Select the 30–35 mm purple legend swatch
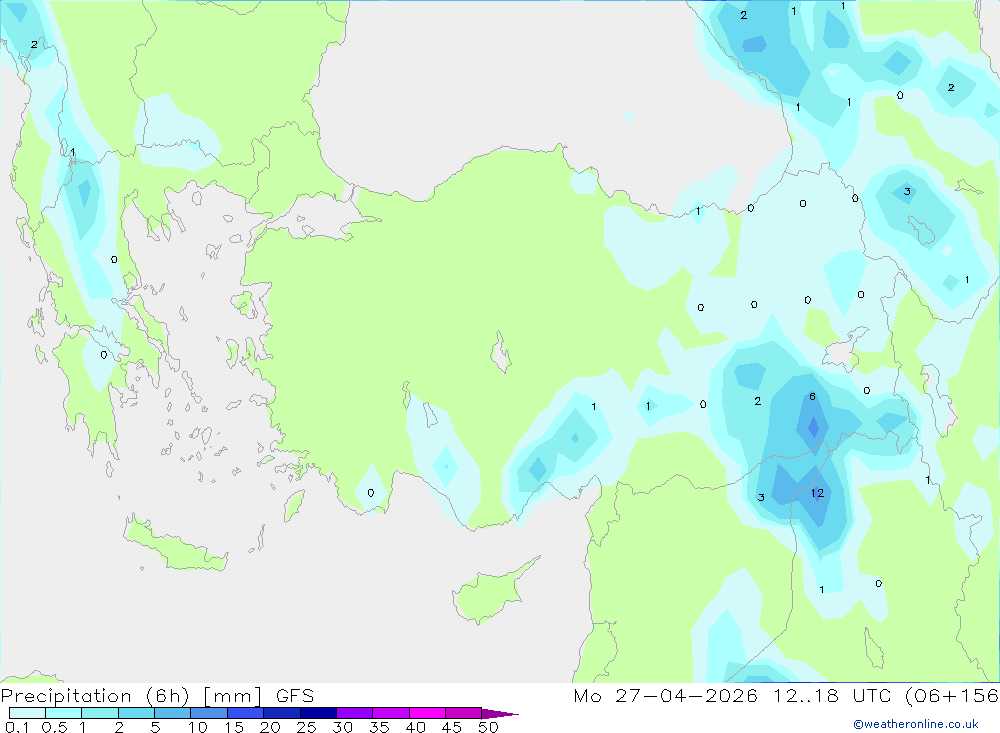 [x=355, y=713]
